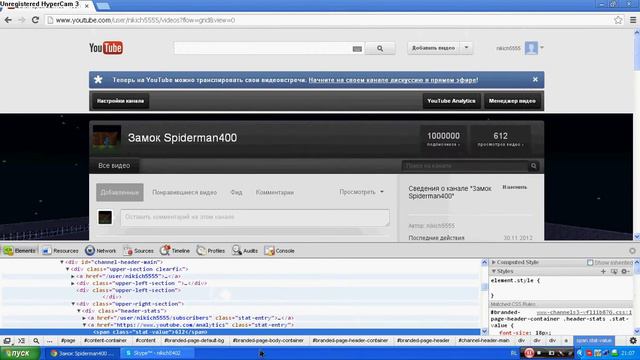Collapse the upper-right-section div node
The width and height of the screenshot is (640, 360).
73,304
